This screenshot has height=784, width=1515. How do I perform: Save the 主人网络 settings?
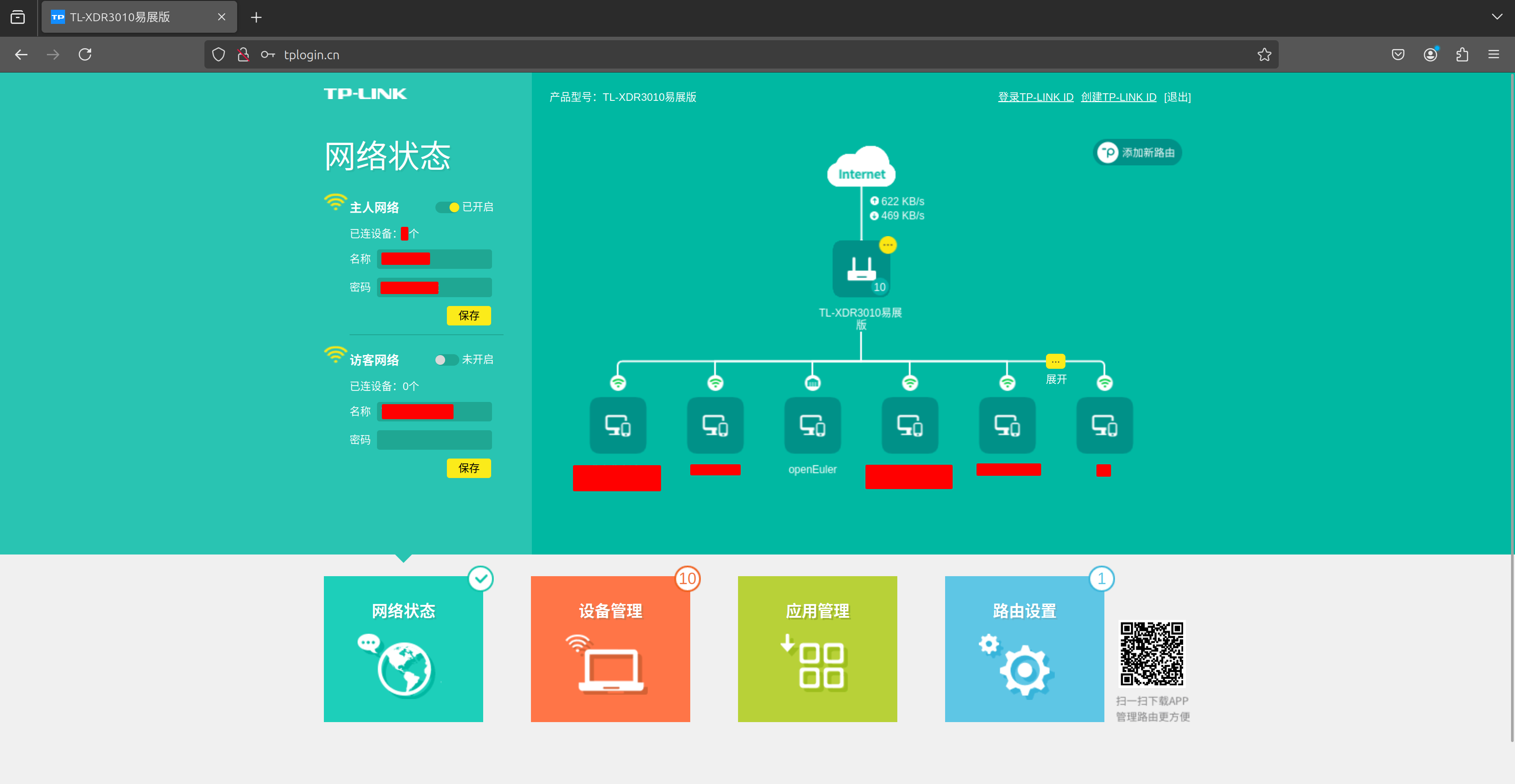click(x=469, y=316)
